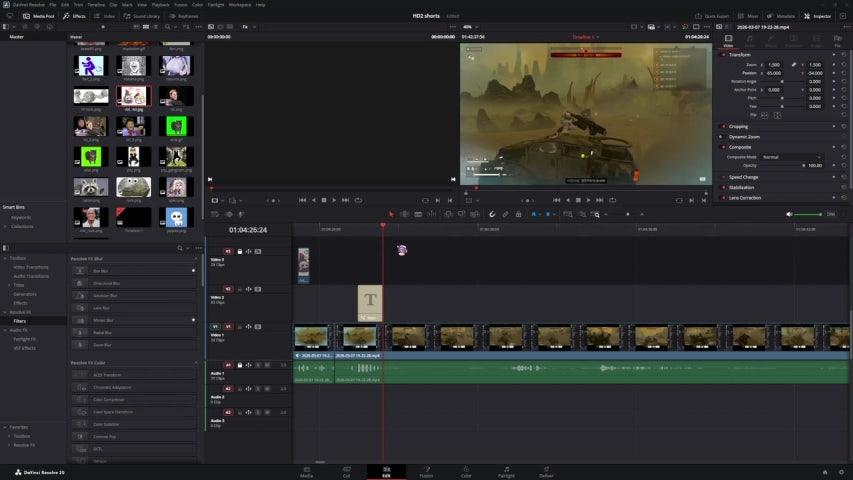Open the viewer zoom percentage dropdown
This screenshot has width=853, height=480.
point(470,27)
